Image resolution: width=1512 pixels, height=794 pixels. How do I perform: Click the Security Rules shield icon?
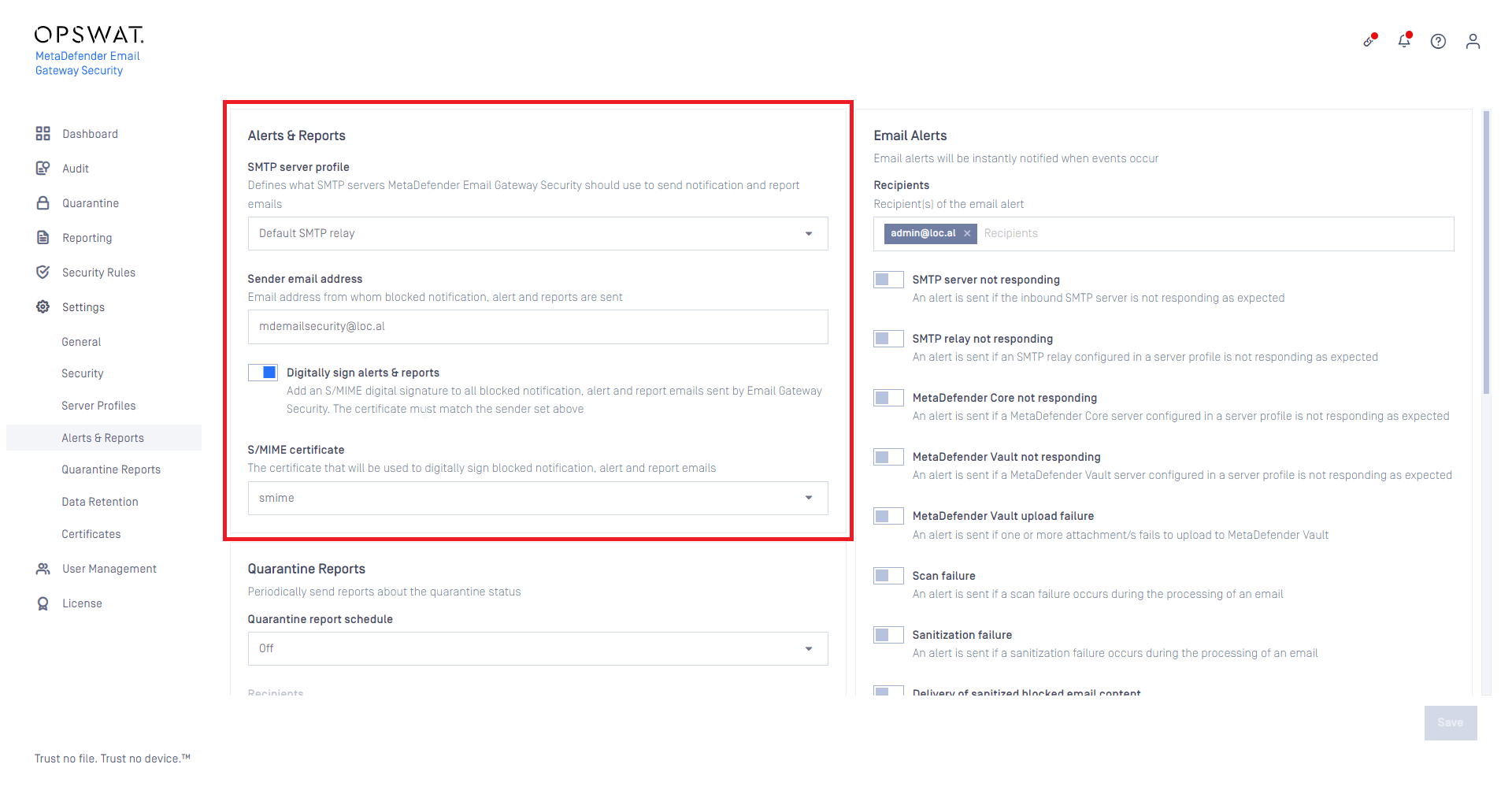[43, 273]
